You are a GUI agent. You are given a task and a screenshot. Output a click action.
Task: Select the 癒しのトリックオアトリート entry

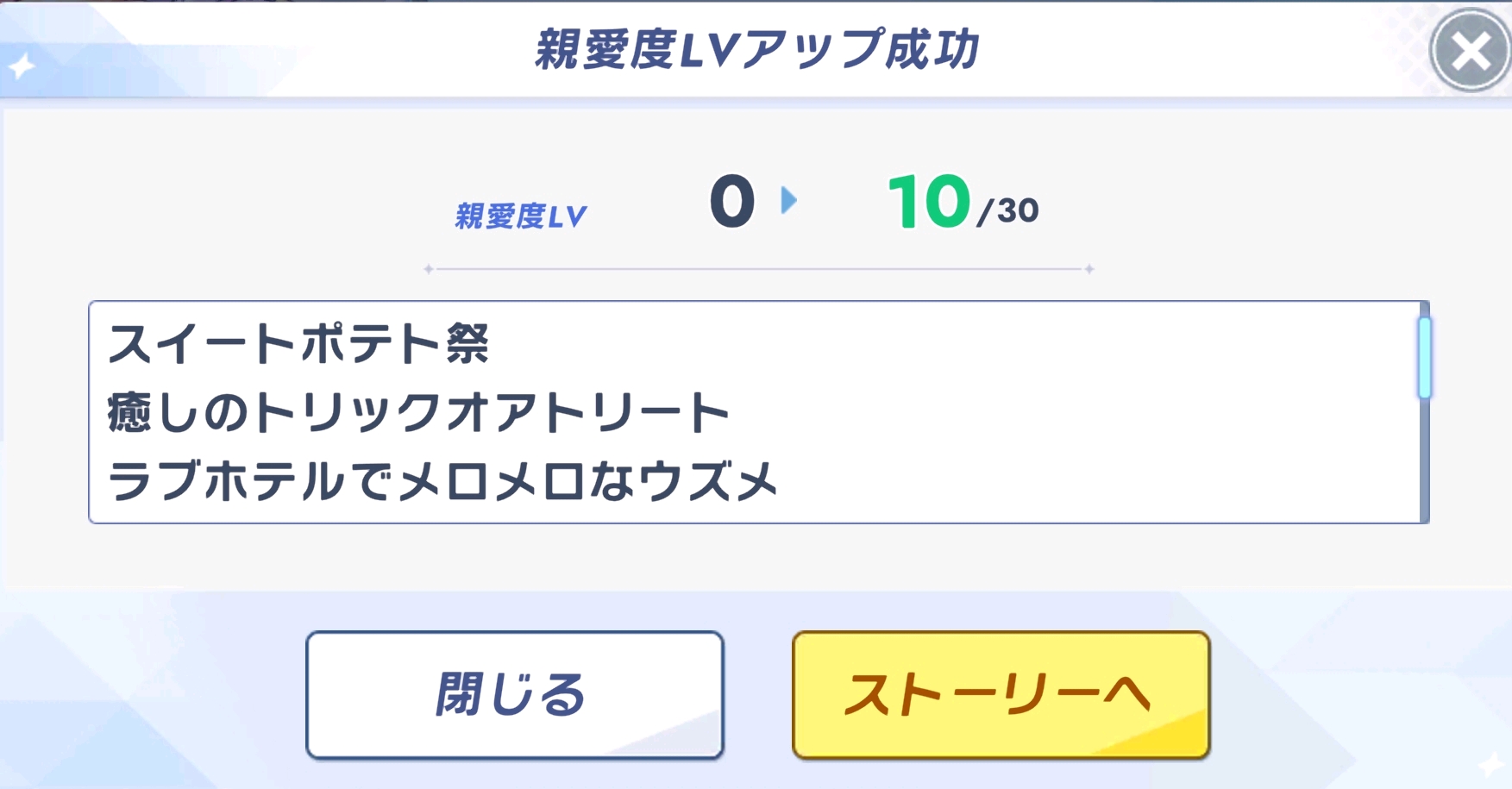(418, 412)
